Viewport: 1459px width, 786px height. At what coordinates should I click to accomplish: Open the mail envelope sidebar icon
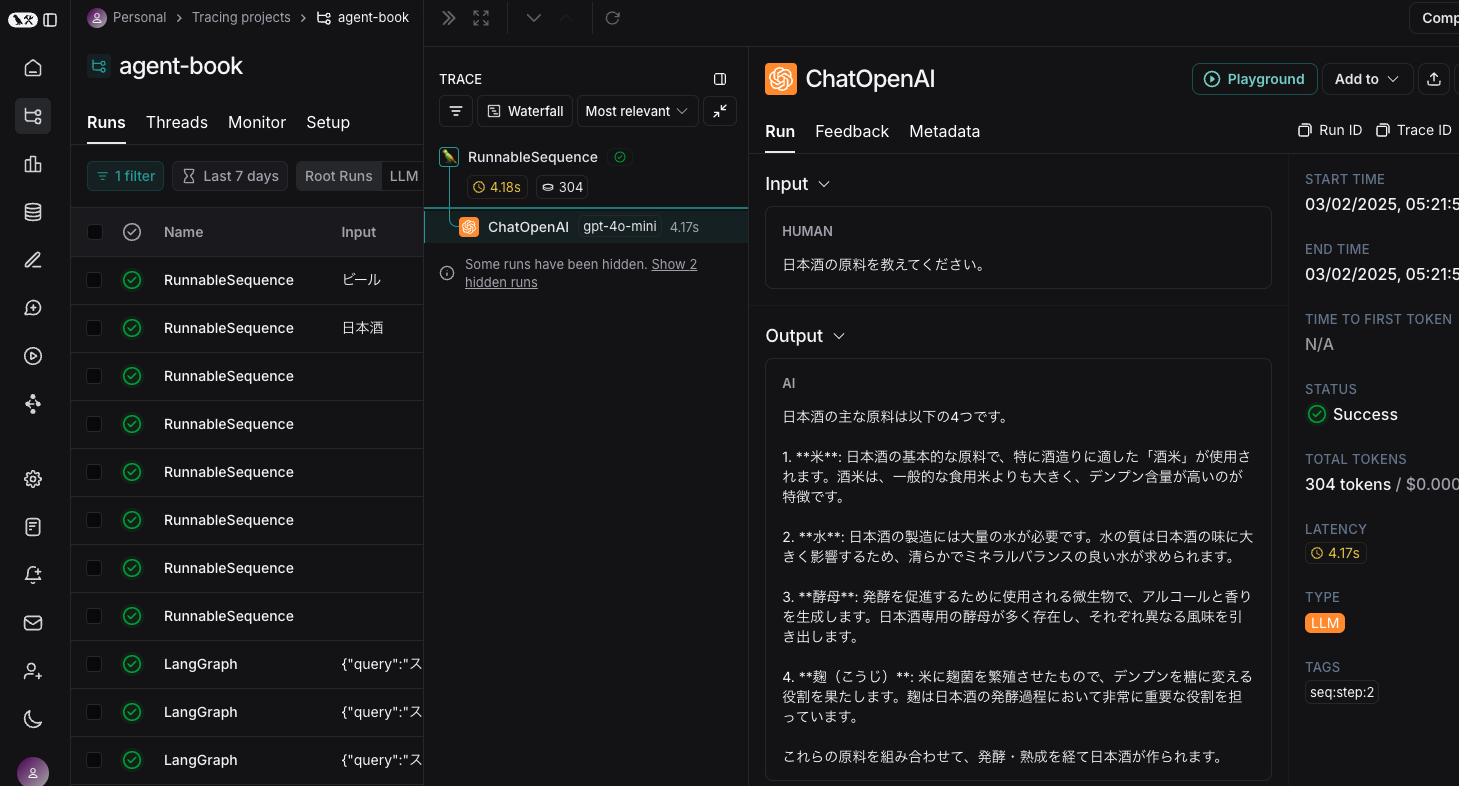coord(33,622)
